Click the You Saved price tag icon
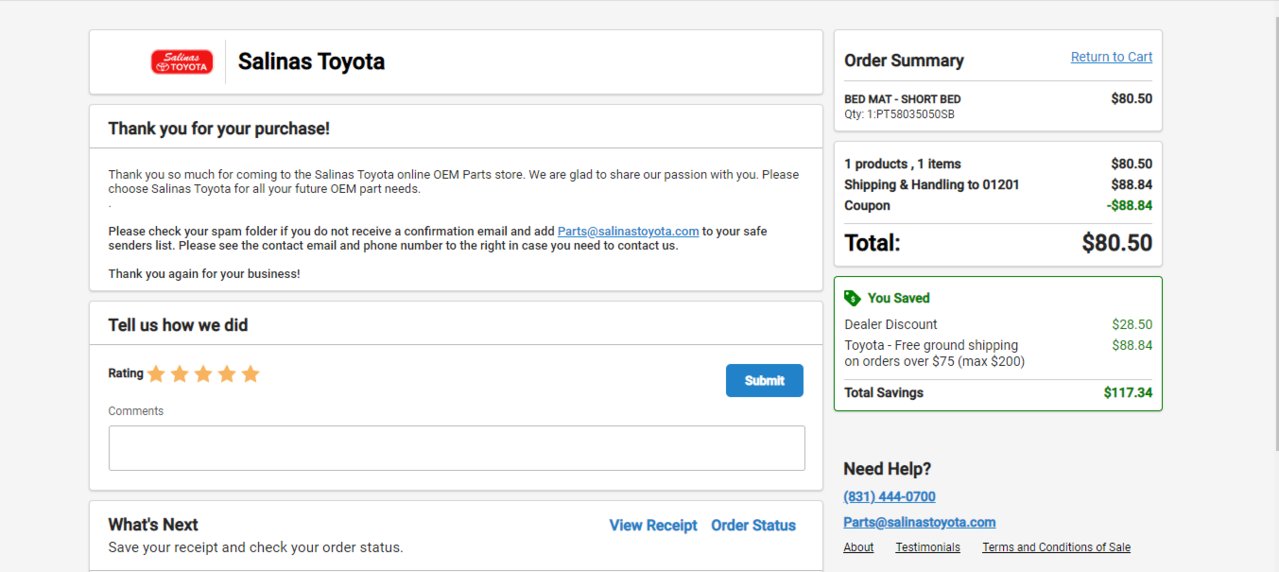The image size is (1279, 572). [852, 298]
